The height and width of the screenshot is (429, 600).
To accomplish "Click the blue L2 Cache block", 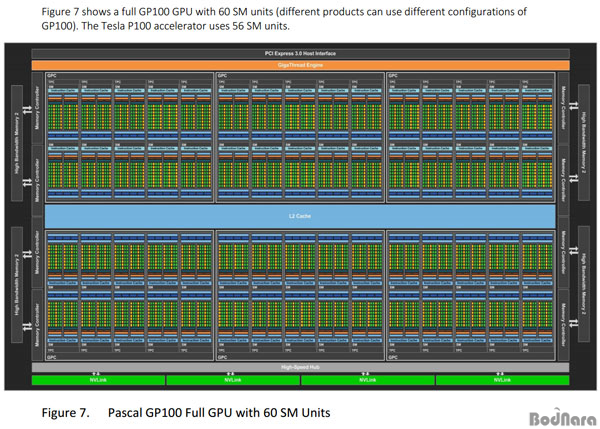I will coord(300,216).
